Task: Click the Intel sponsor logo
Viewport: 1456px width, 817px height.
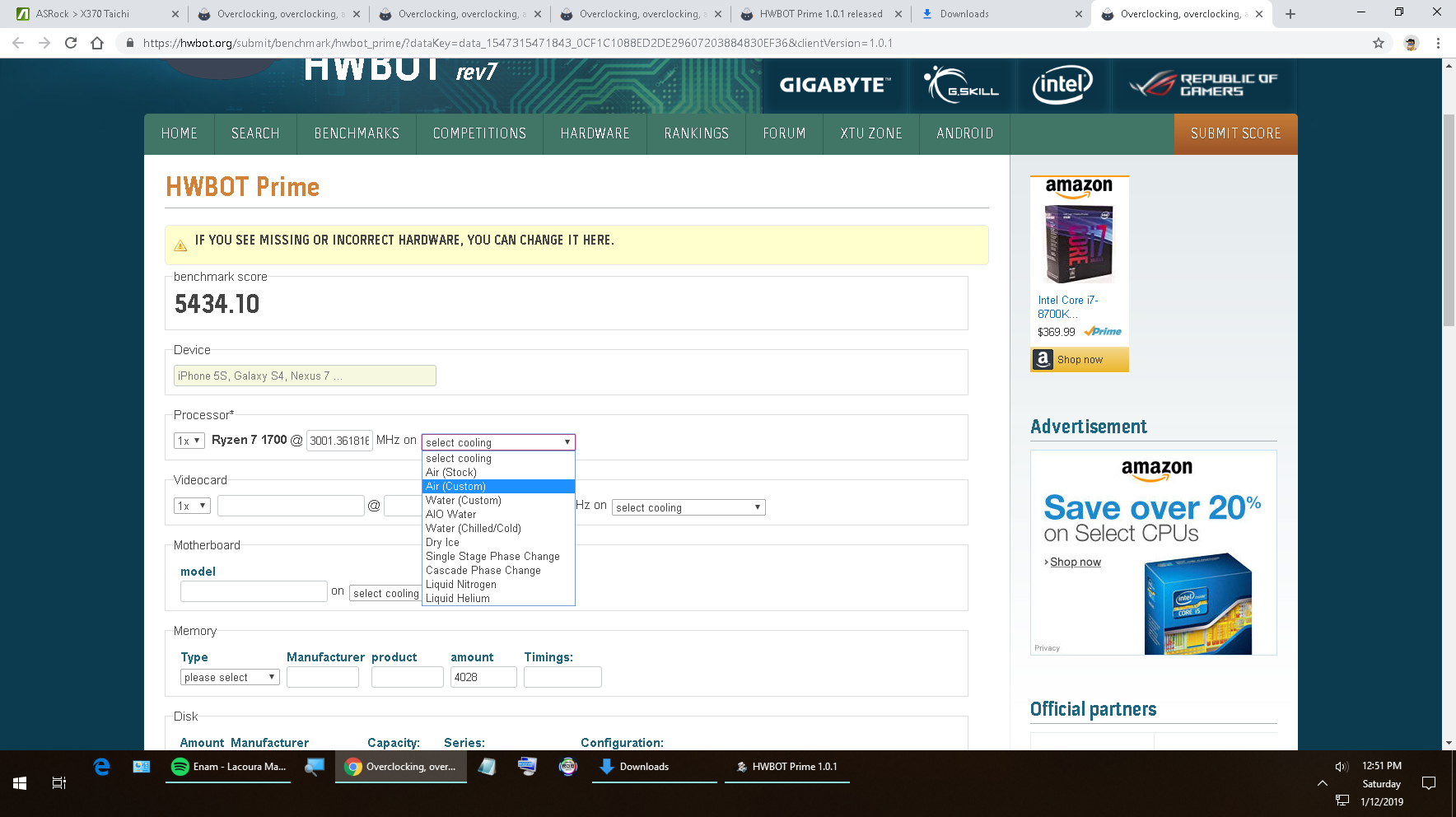Action: pos(1062,85)
